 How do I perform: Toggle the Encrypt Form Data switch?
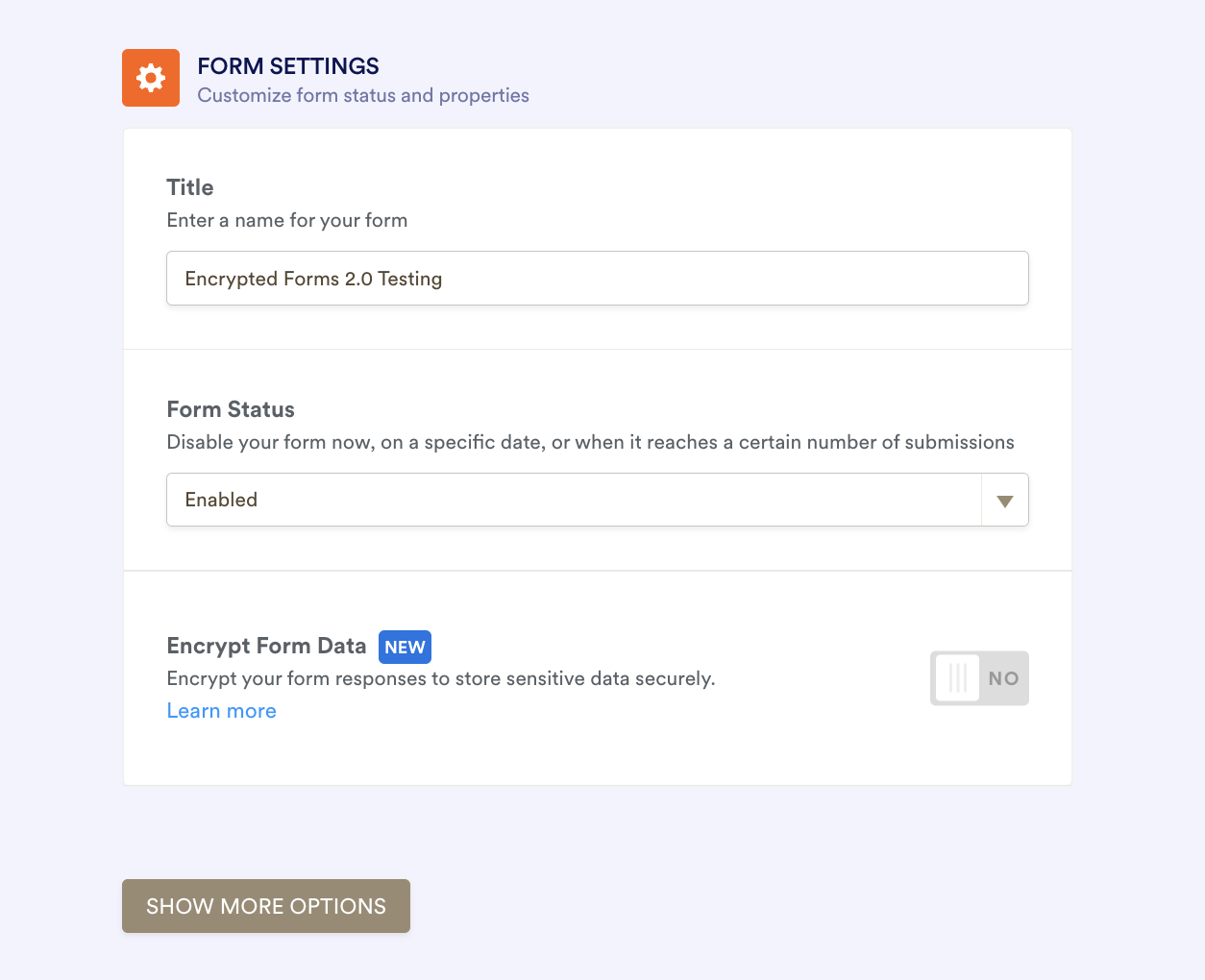tap(979, 678)
